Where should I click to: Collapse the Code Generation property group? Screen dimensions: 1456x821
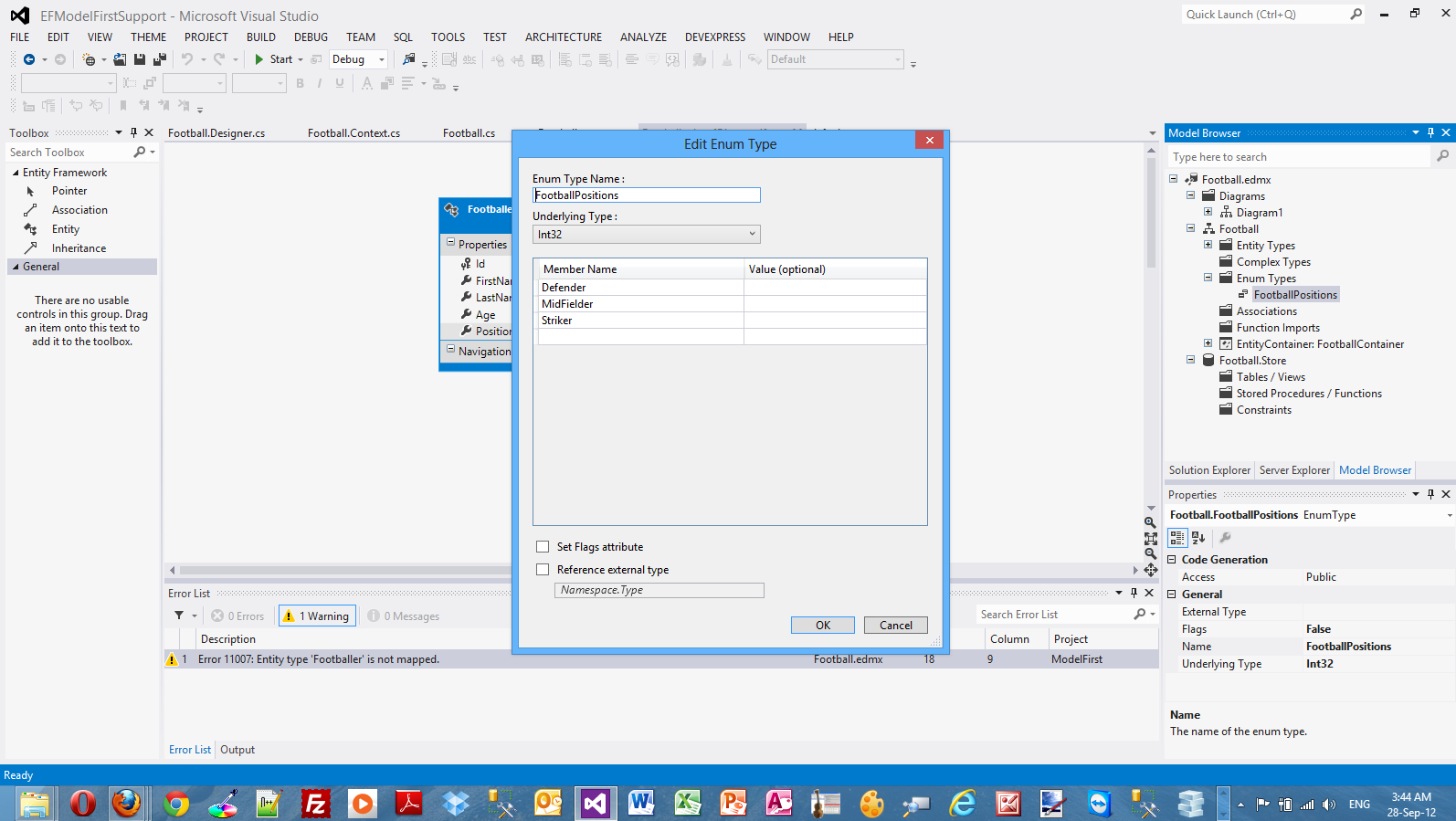point(1173,559)
